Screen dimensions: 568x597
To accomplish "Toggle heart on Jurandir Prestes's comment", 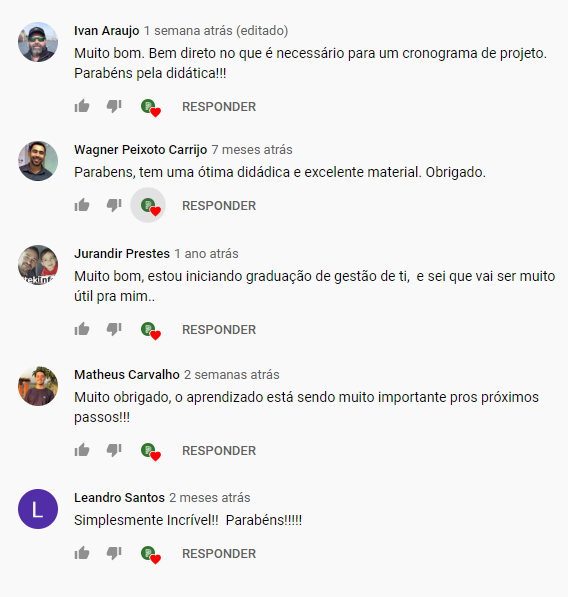I will point(150,330).
